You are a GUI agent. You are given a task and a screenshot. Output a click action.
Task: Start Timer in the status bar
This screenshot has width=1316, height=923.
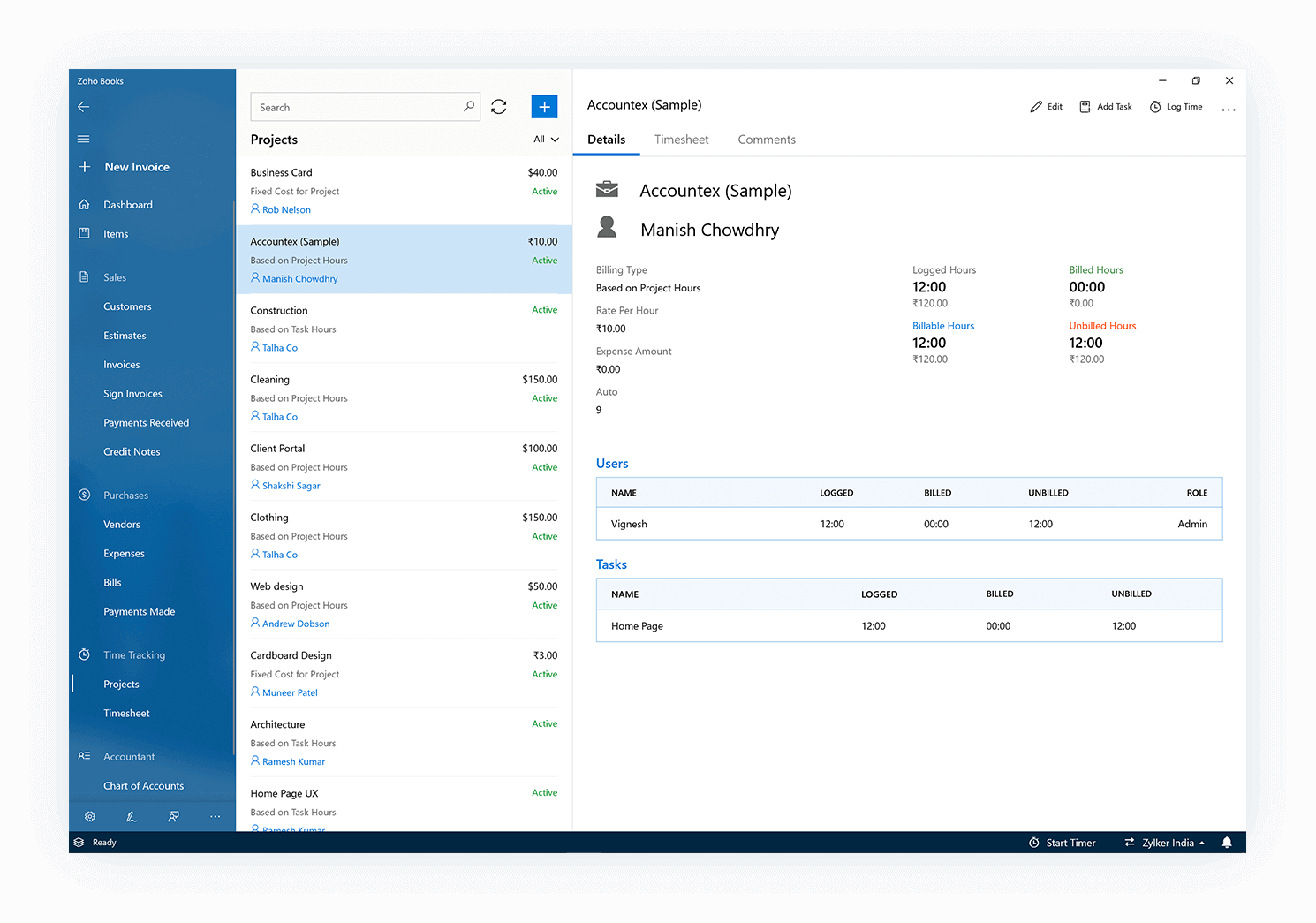point(1063,843)
